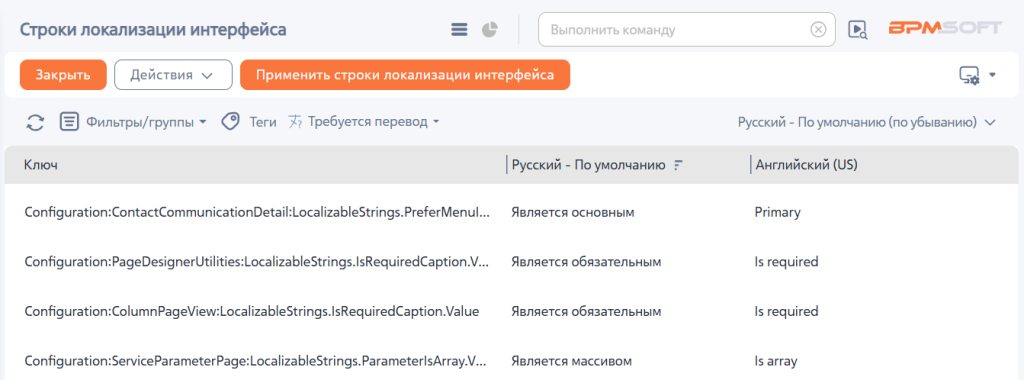Clear the command input field
The image size is (1024, 380).
[818, 30]
